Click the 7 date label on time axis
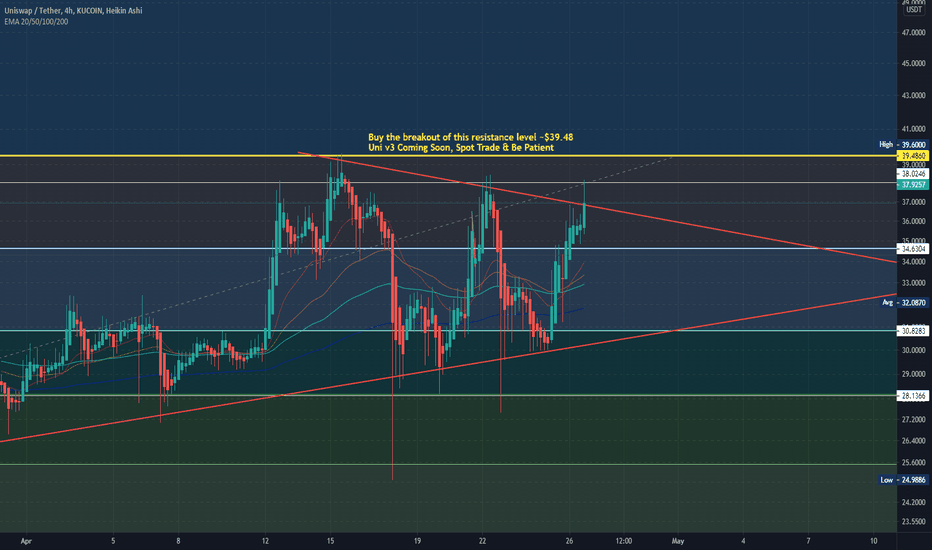This screenshot has height=550, width=932. click(808, 541)
